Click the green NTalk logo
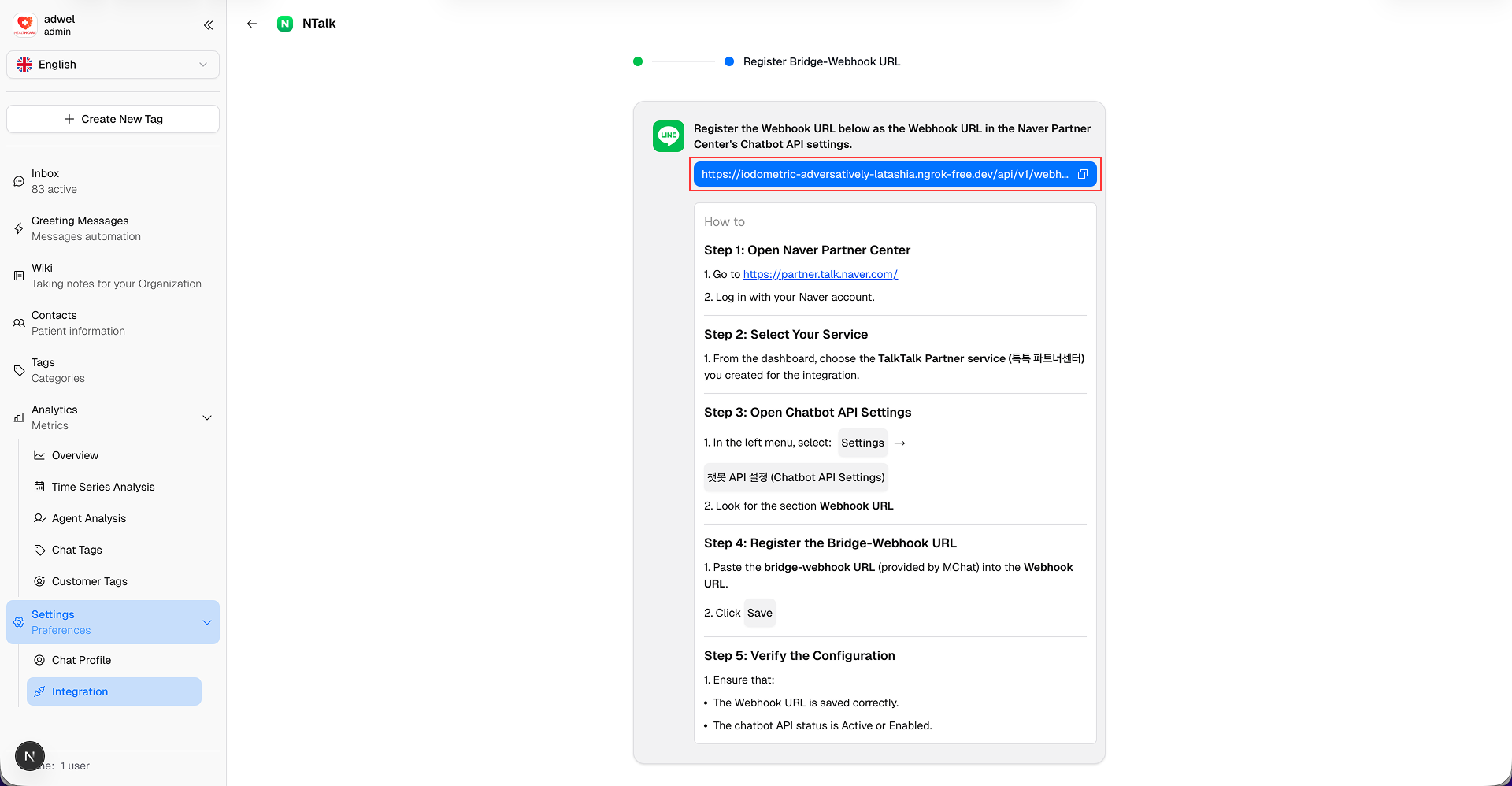The image size is (1512, 786). click(x=284, y=24)
